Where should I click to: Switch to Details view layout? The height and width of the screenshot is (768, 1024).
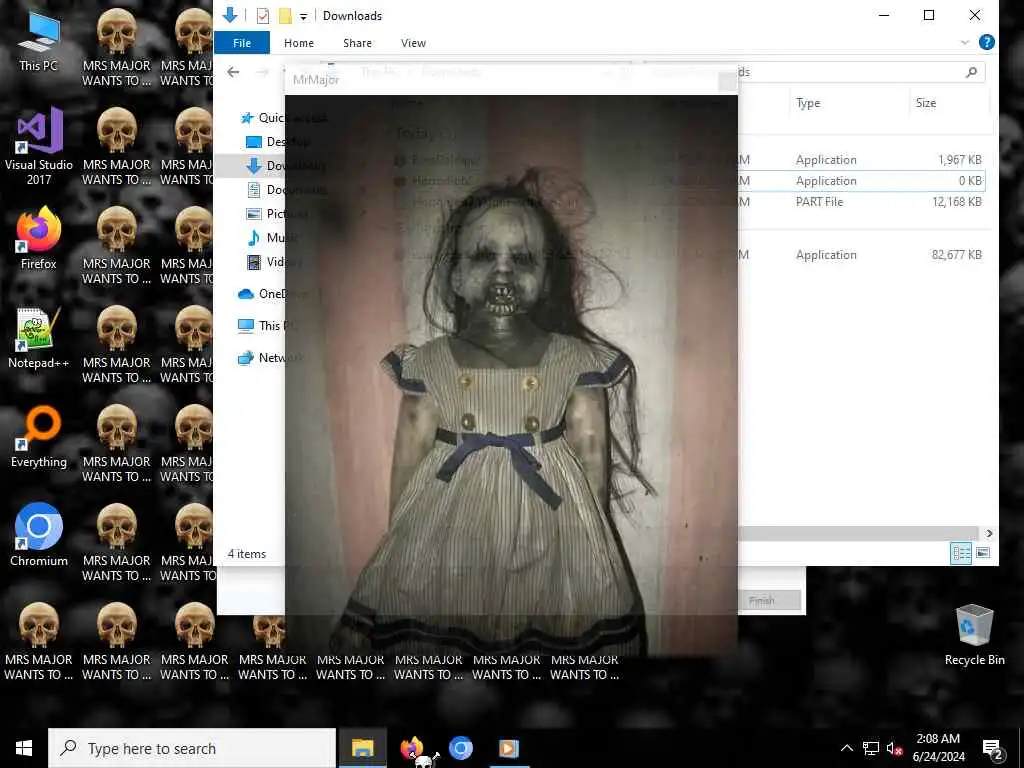[x=961, y=554]
